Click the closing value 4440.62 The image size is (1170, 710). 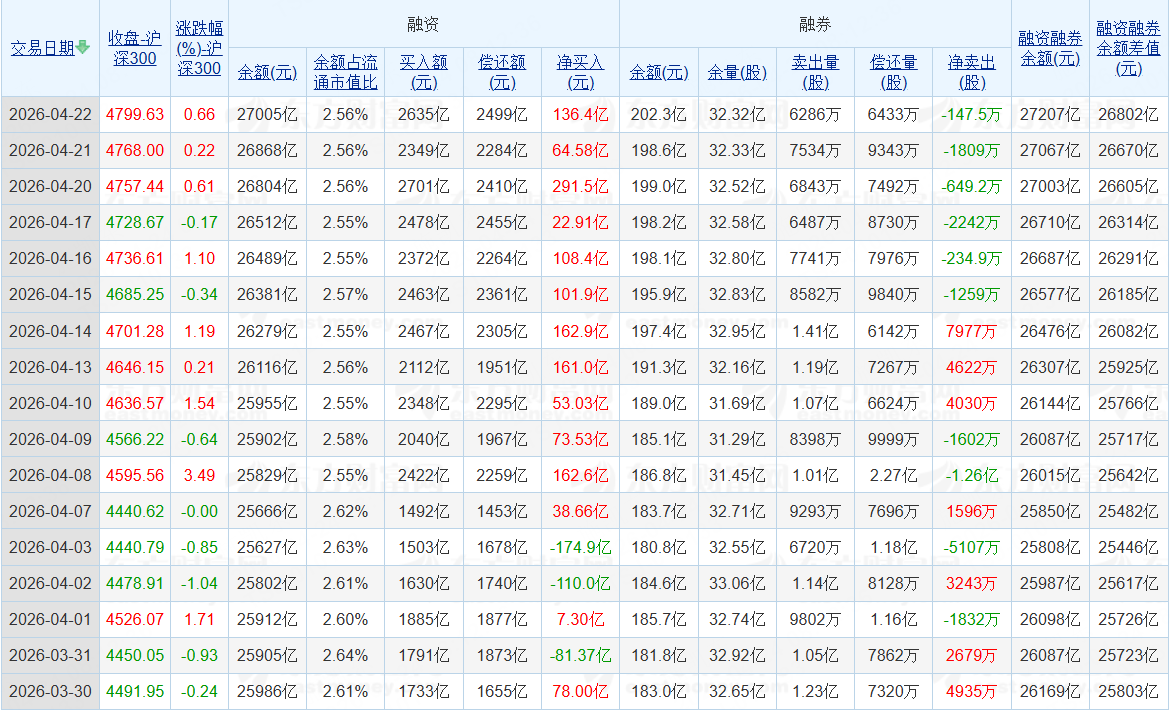pos(134,511)
